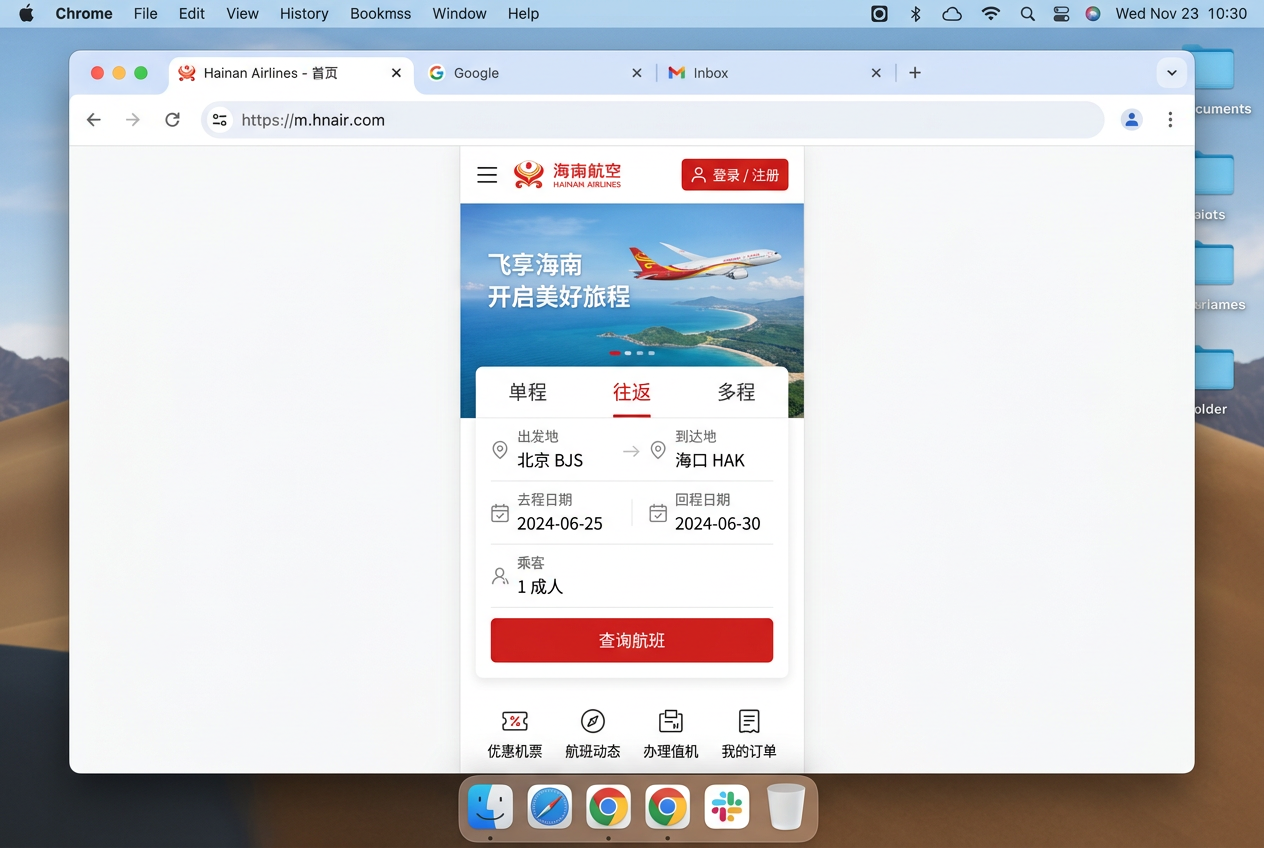Click the Hainan banner with airplane
This screenshot has height=848, width=1264.
632,285
